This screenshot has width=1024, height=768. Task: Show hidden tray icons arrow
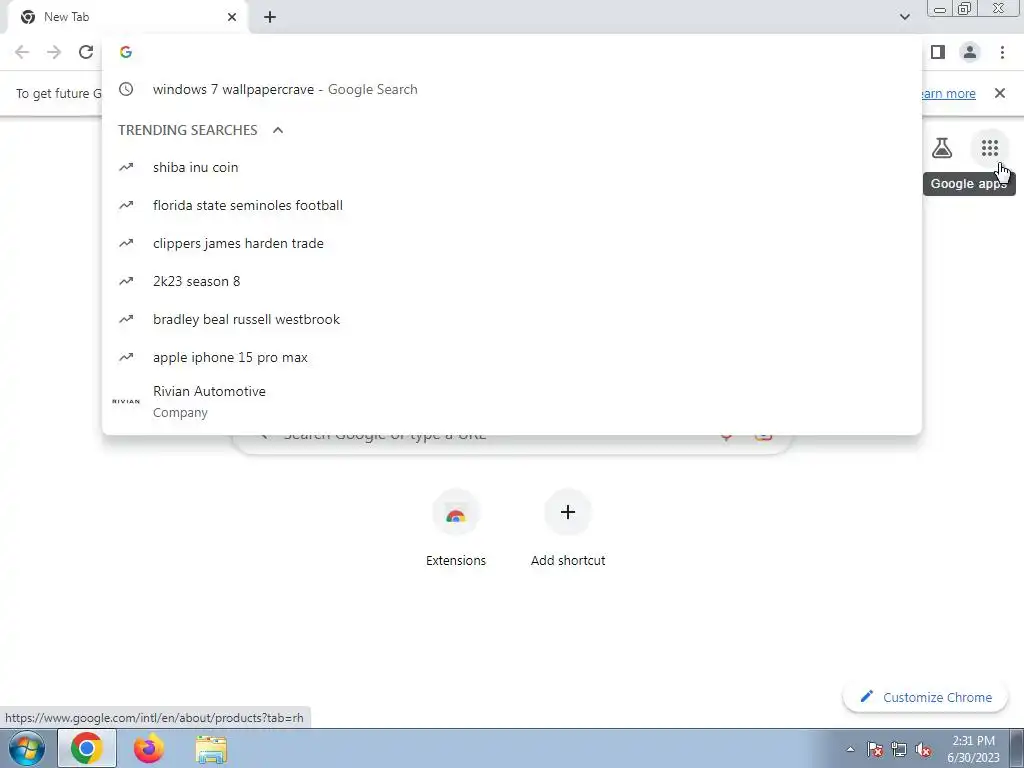pyautogui.click(x=850, y=750)
